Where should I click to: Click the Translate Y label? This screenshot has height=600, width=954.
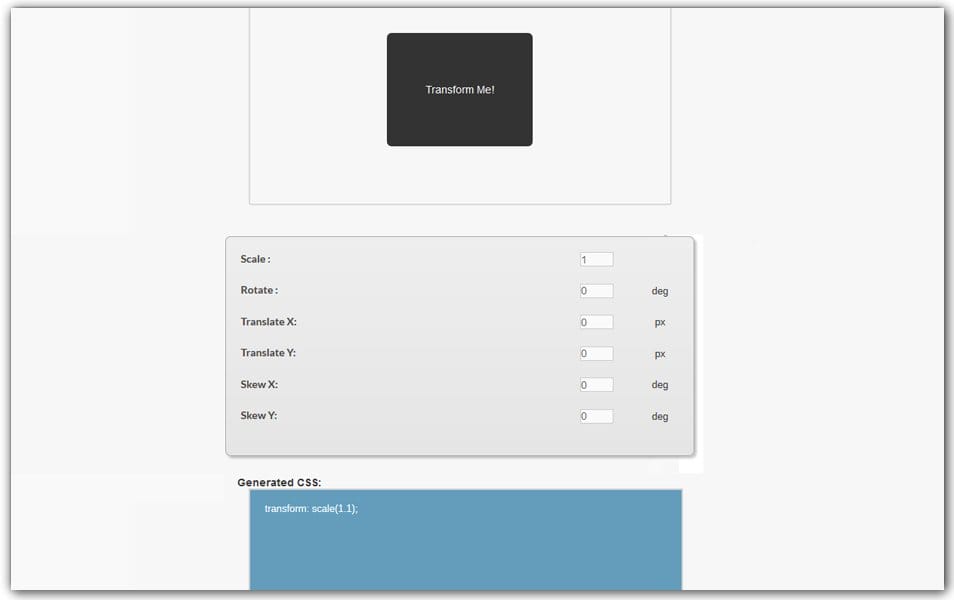coord(268,353)
